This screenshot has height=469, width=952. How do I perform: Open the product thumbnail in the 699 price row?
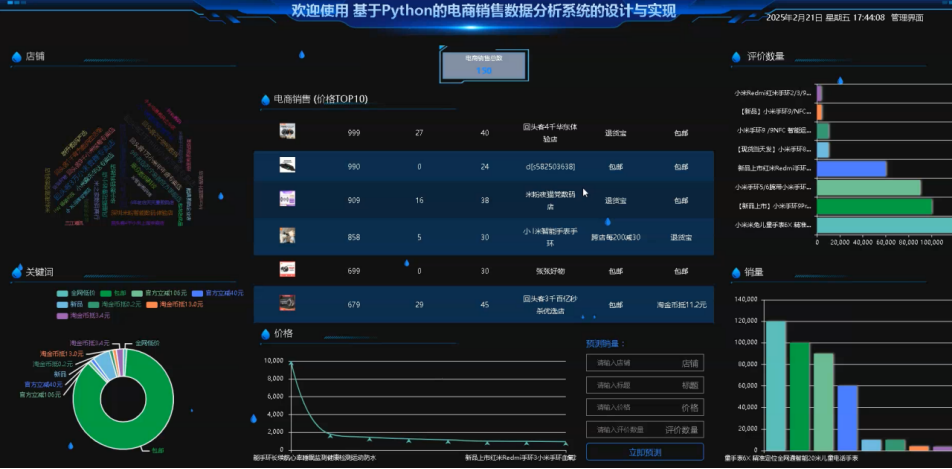[287, 270]
